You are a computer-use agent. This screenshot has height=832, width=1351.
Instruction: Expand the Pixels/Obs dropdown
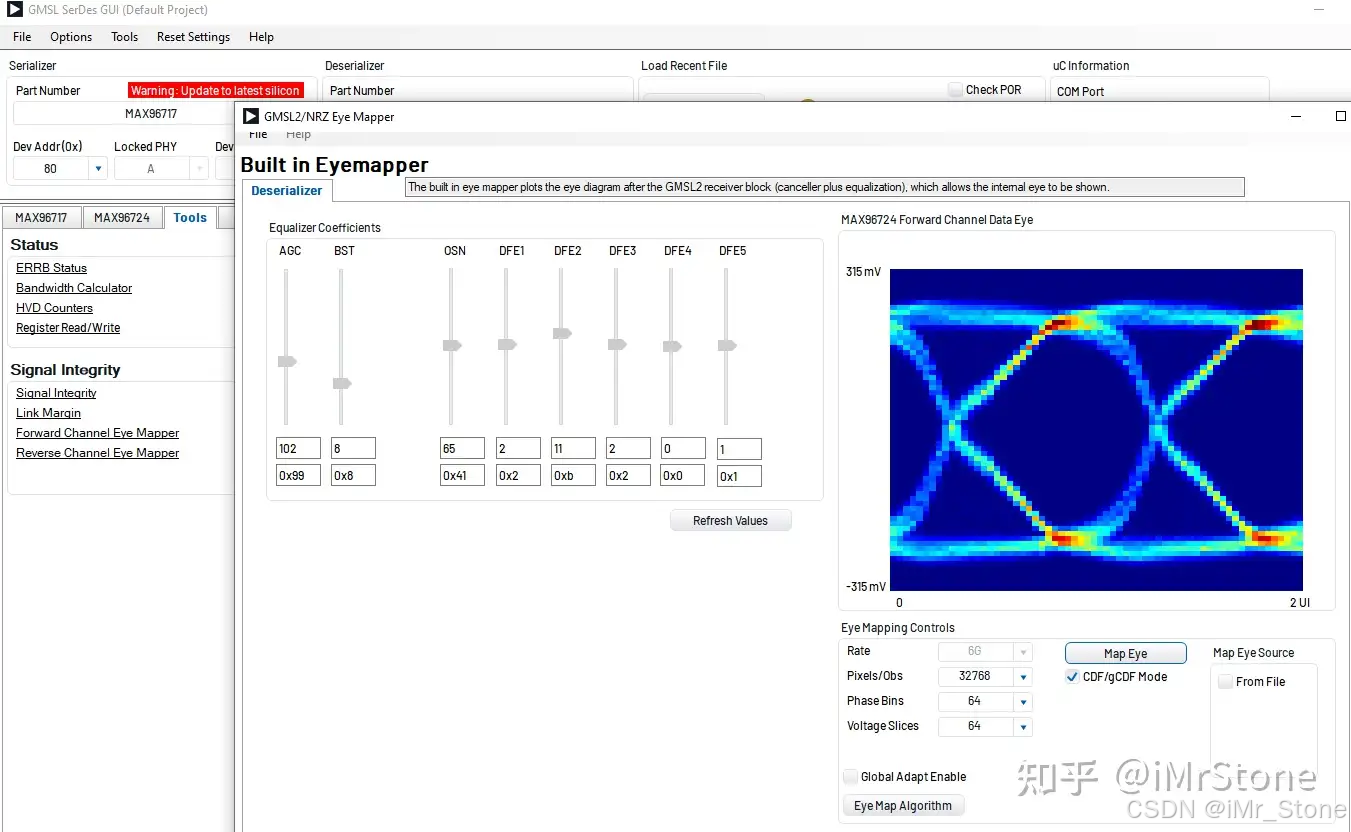[1022, 676]
